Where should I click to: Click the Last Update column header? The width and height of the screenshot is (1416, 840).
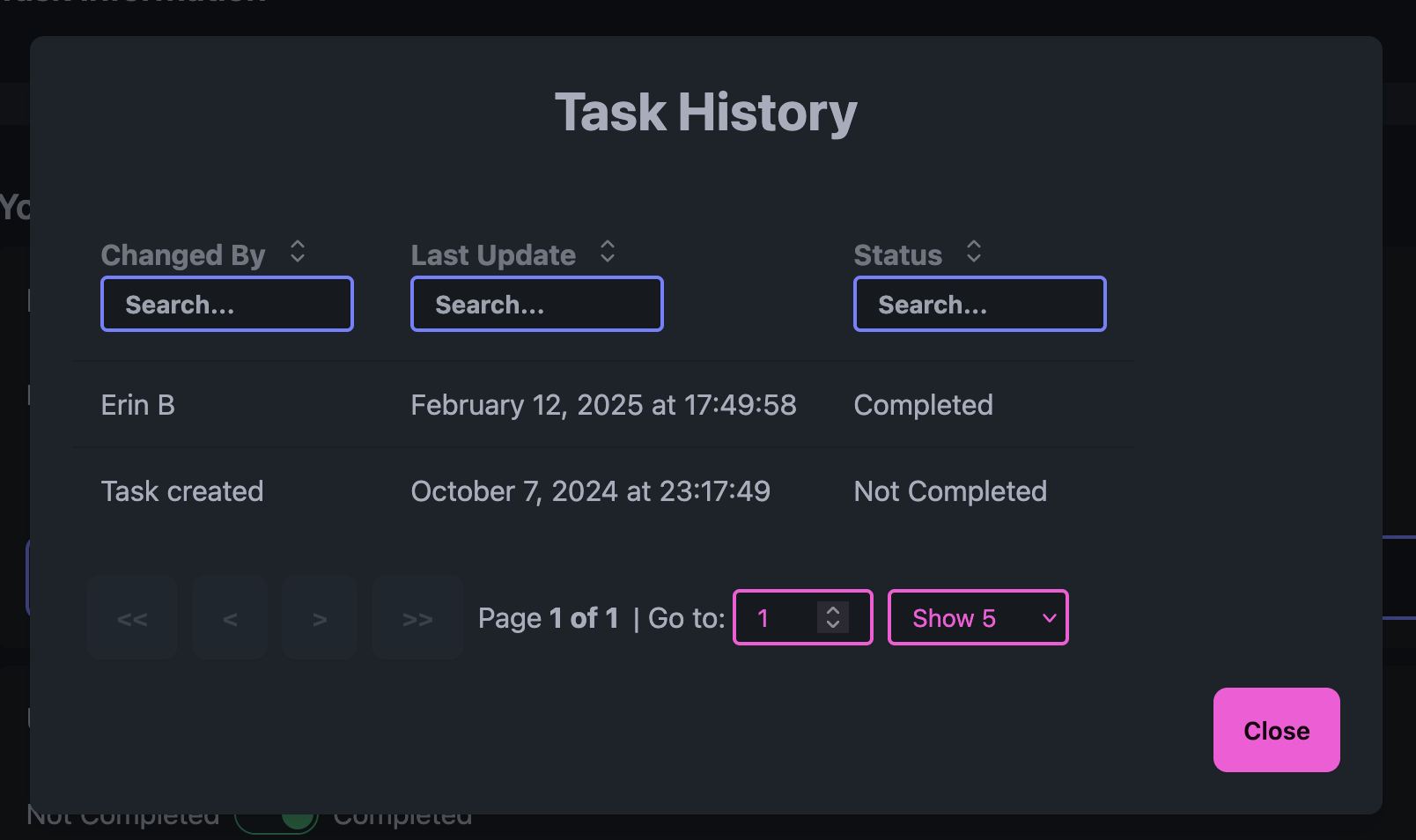point(493,255)
